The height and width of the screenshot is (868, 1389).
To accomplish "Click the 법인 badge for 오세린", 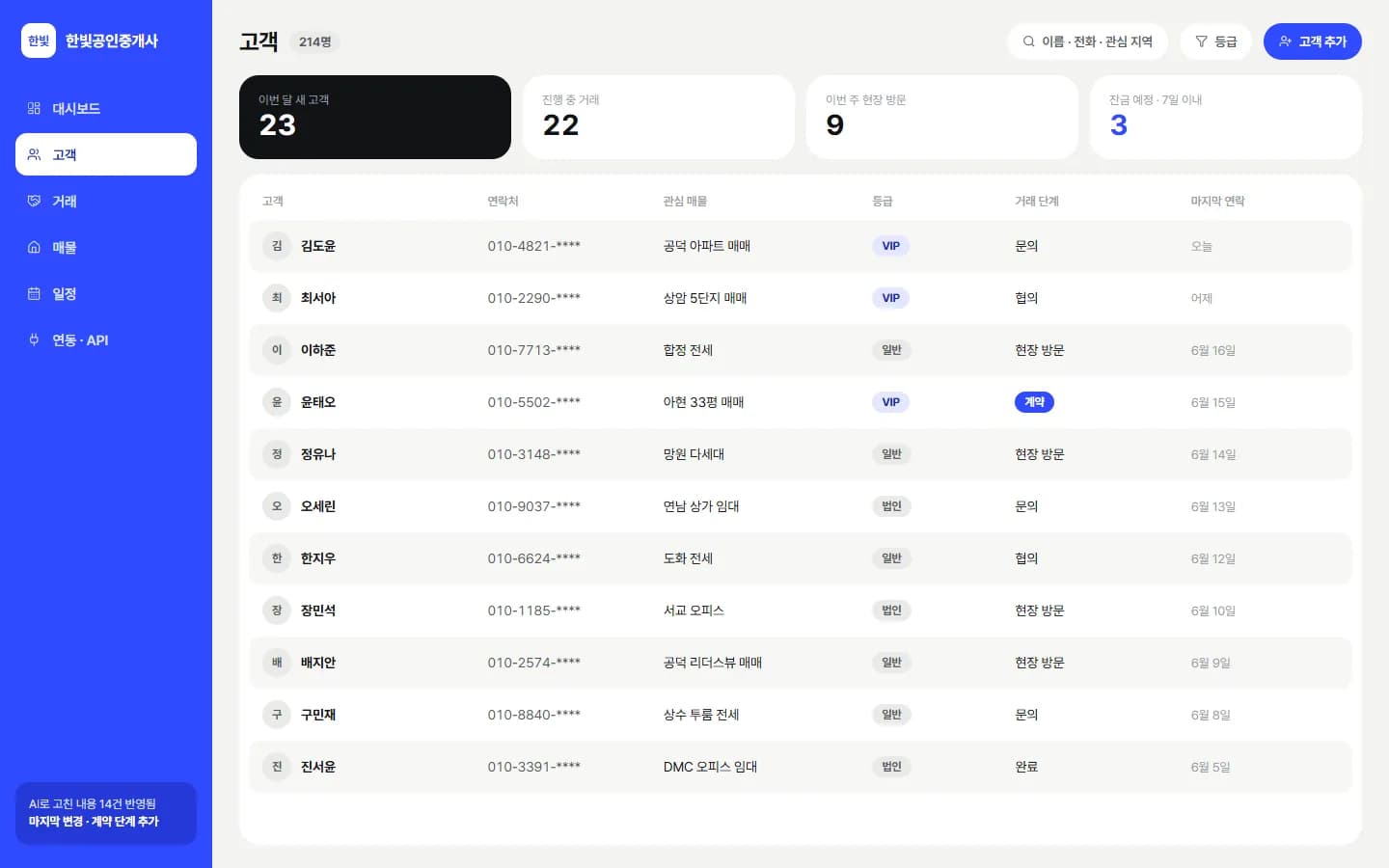I will coord(891,506).
